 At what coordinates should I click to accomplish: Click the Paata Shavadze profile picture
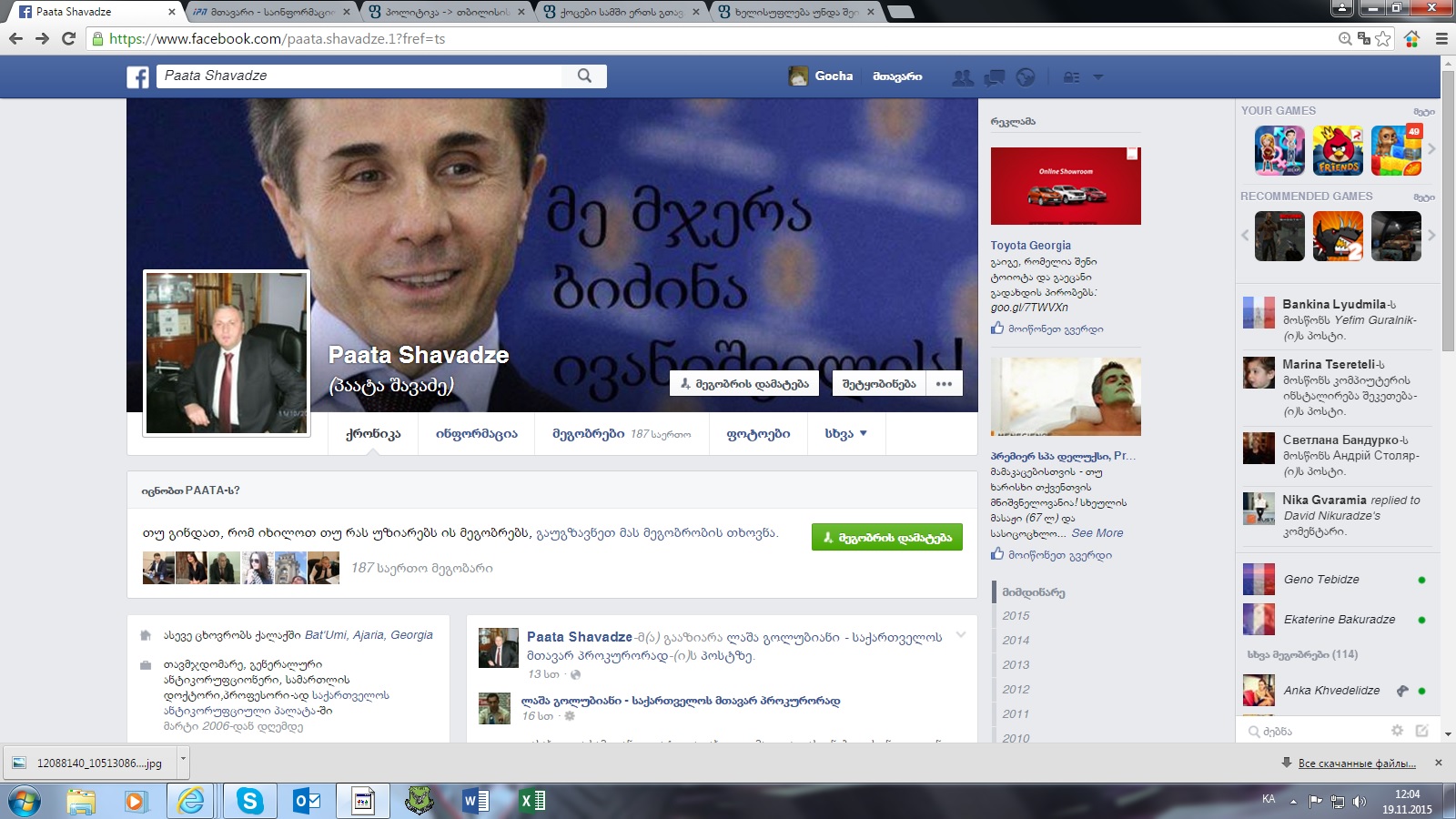pos(227,353)
